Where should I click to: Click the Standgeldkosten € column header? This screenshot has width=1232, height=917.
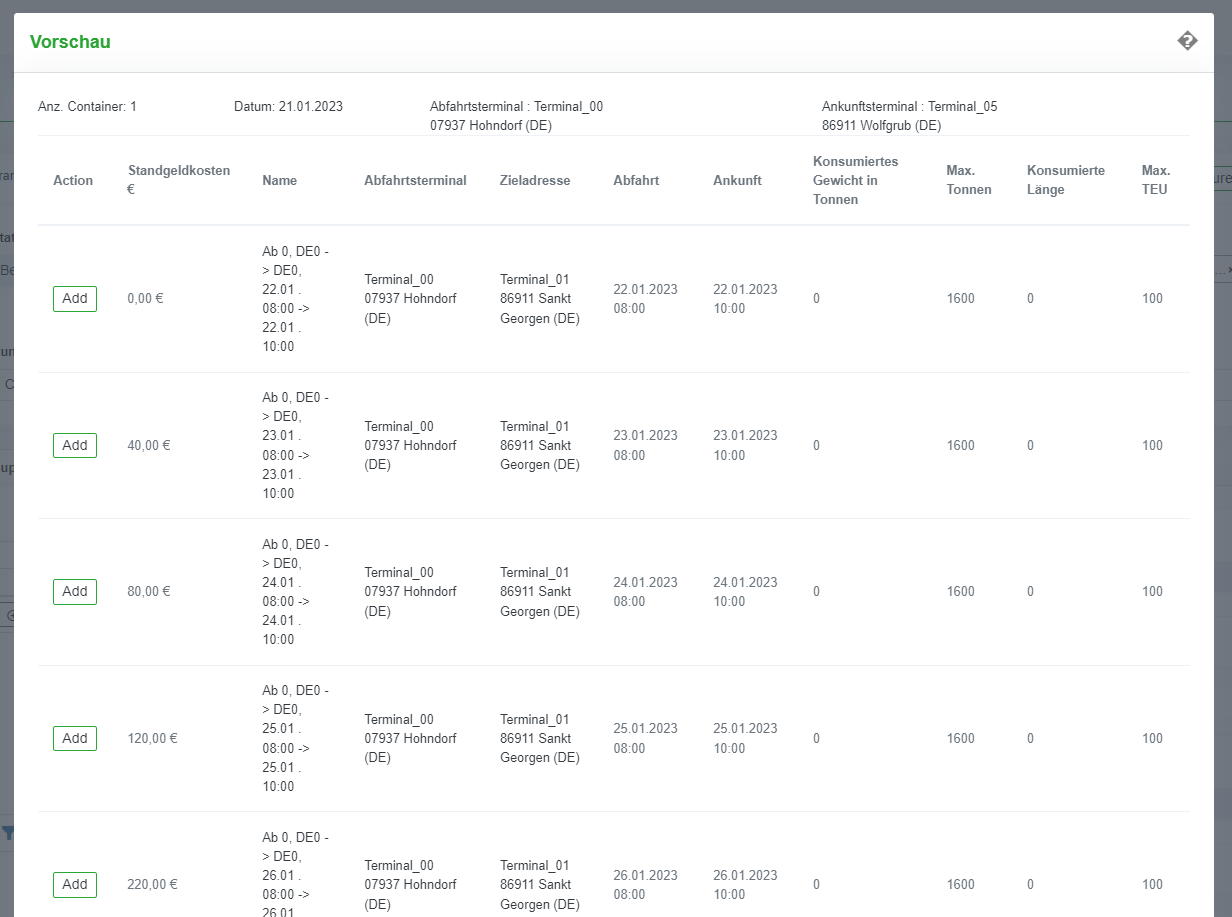tap(179, 180)
